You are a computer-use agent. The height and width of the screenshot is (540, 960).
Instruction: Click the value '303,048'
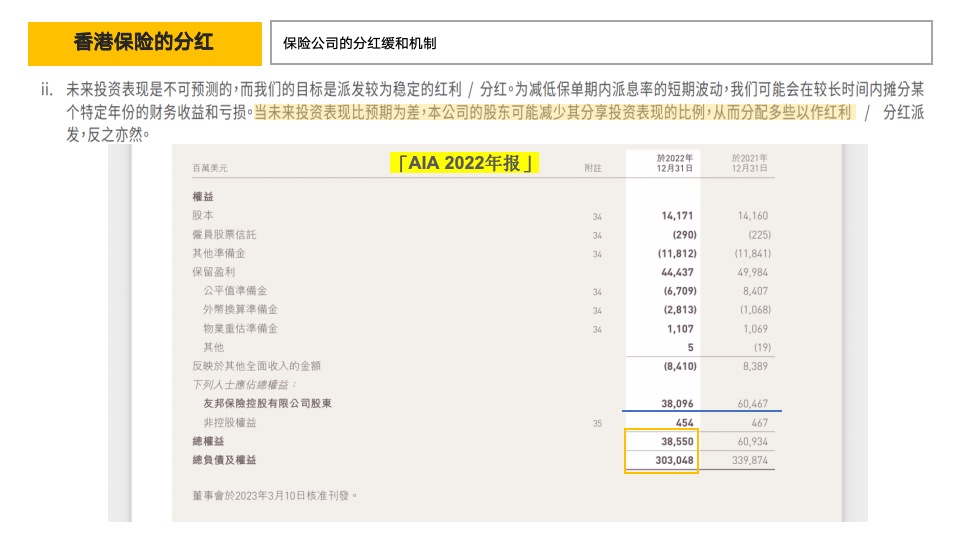point(674,460)
